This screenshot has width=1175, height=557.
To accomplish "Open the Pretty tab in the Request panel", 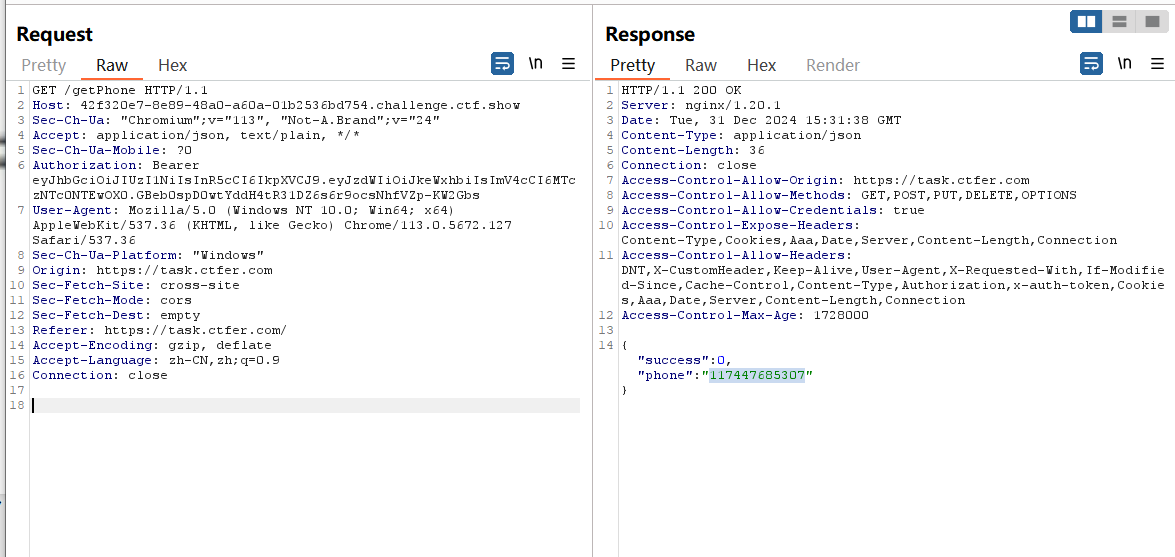I will (x=43, y=65).
